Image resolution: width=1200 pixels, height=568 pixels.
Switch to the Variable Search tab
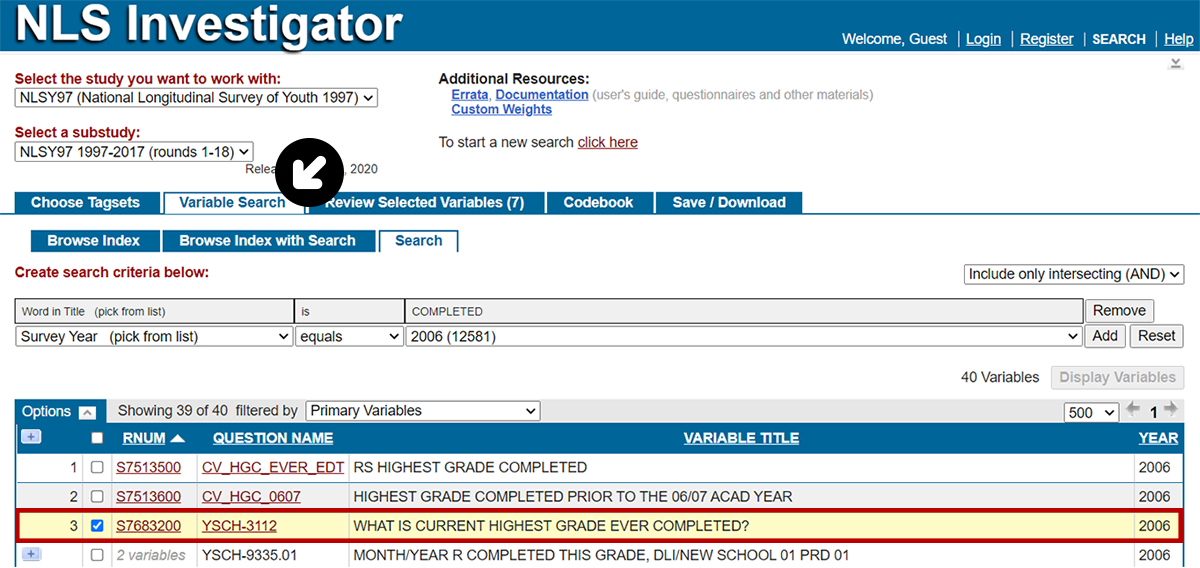tap(232, 203)
